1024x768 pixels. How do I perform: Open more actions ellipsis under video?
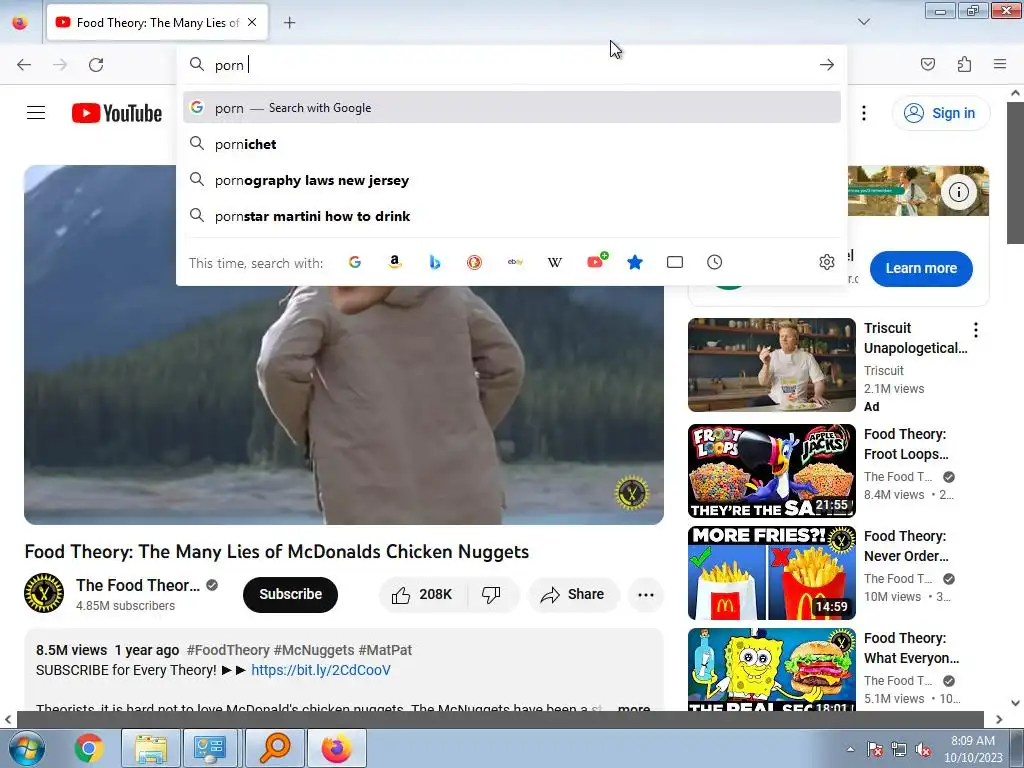click(x=646, y=594)
